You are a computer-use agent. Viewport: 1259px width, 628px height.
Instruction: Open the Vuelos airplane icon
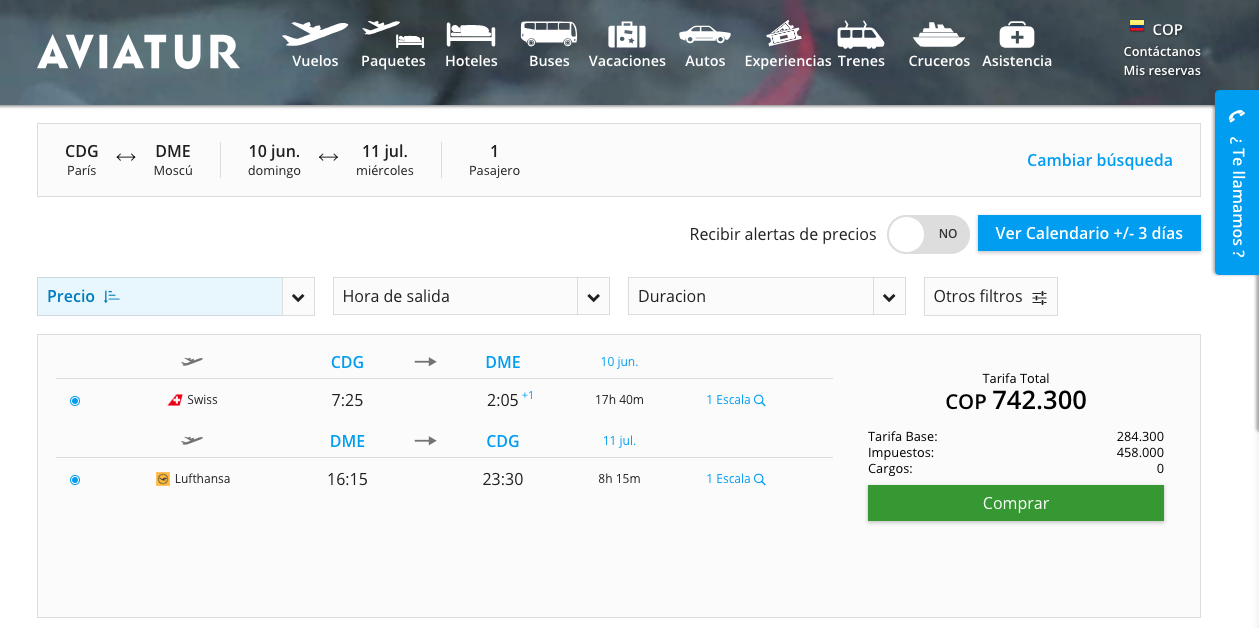point(315,34)
